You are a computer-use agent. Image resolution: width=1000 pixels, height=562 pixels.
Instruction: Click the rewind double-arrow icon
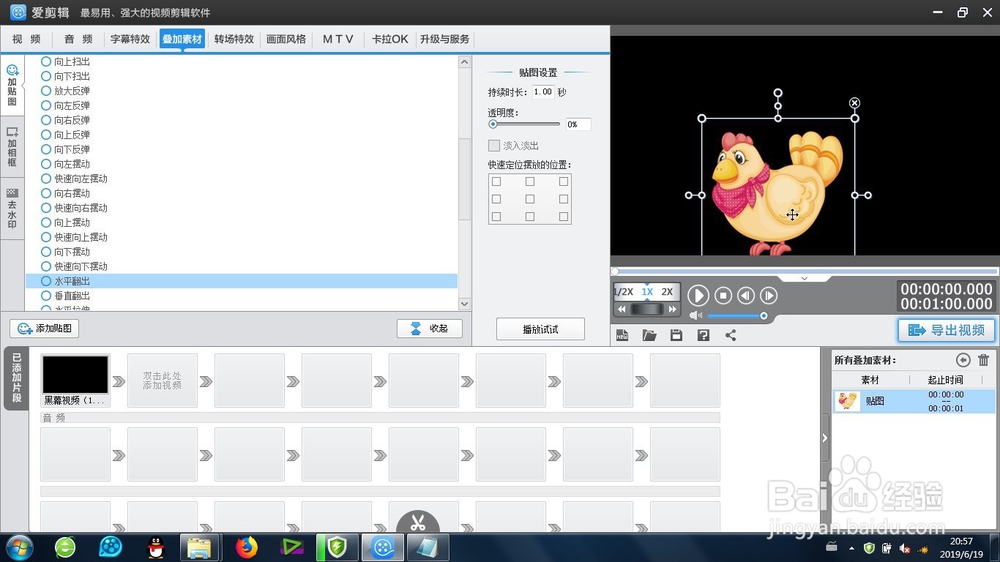click(x=622, y=309)
